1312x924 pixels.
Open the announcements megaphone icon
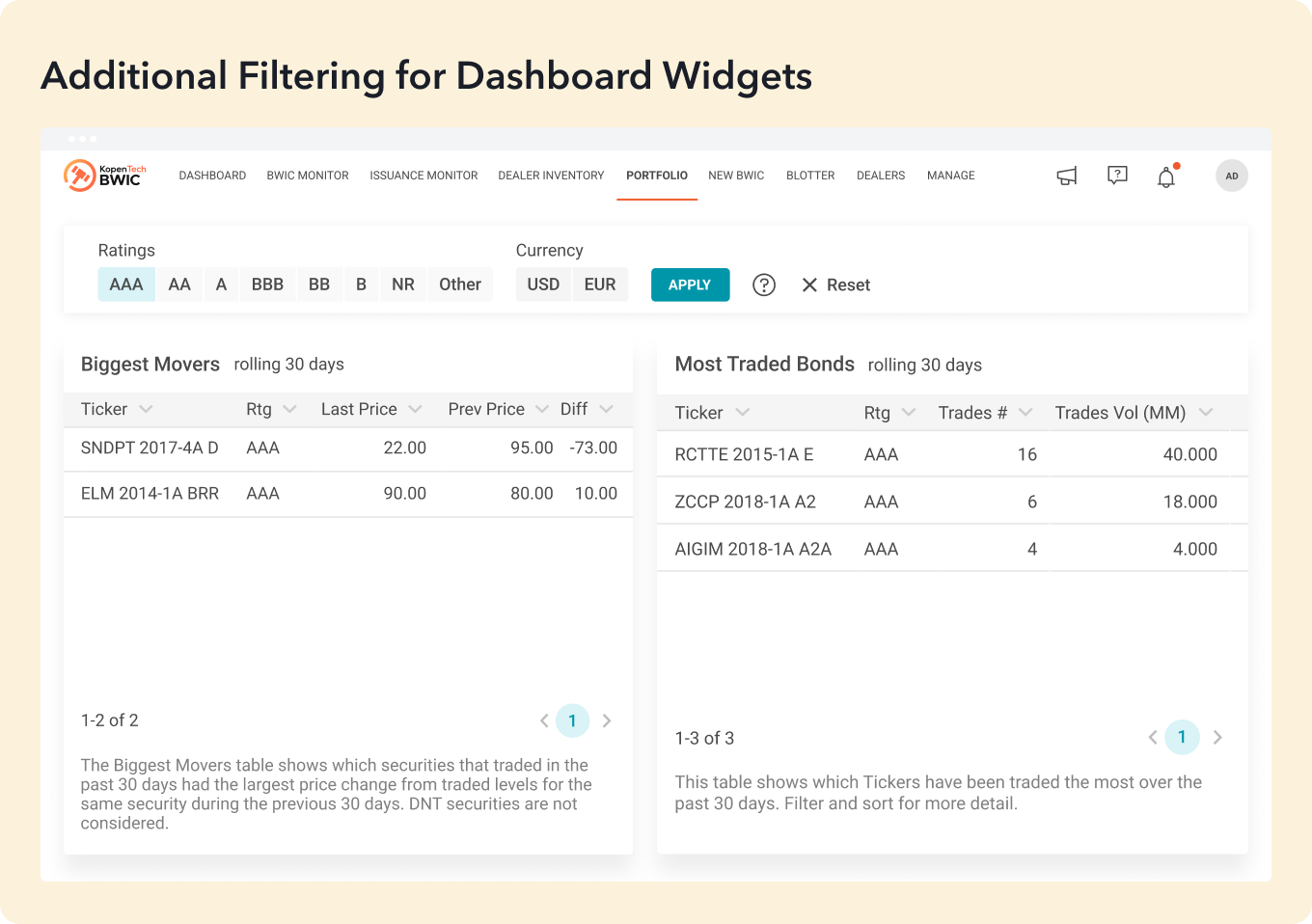tap(1066, 176)
